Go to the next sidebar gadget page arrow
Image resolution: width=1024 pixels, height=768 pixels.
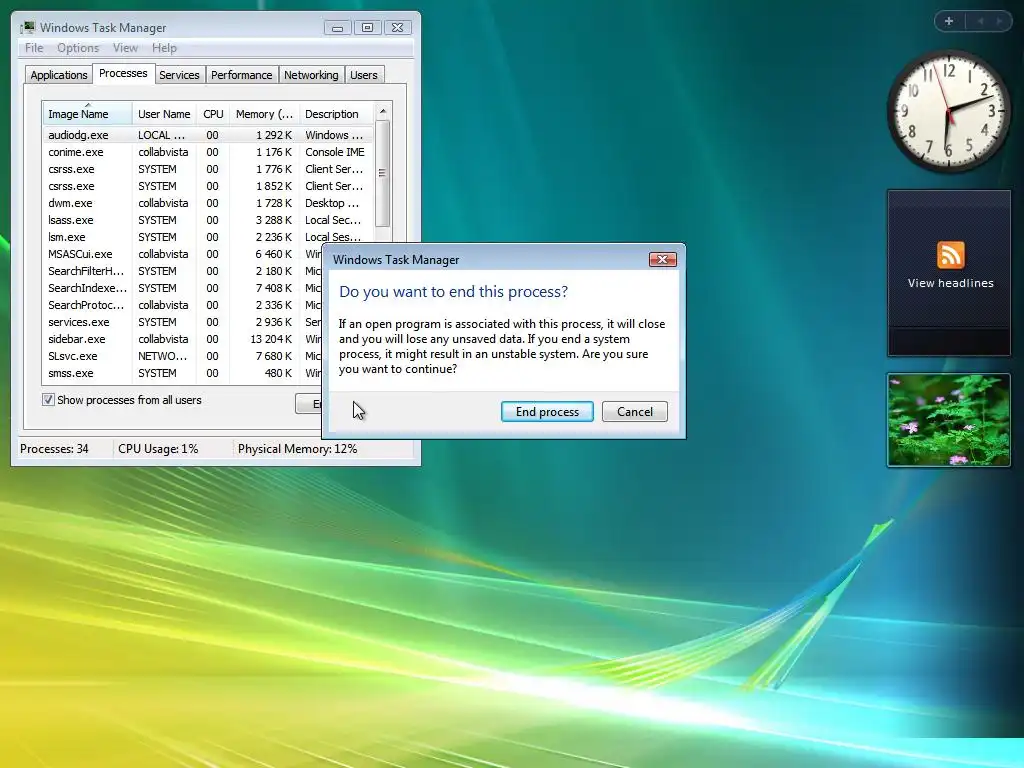click(999, 22)
